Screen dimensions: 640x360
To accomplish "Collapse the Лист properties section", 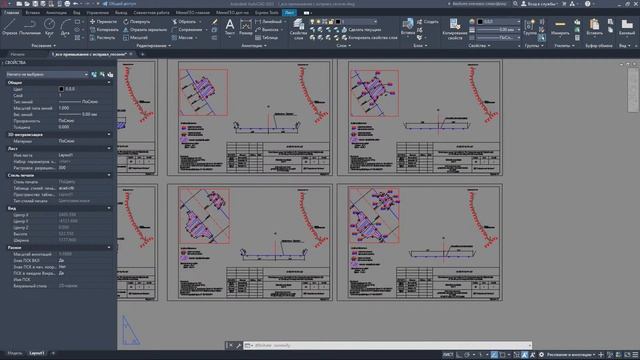I will tap(109, 149).
